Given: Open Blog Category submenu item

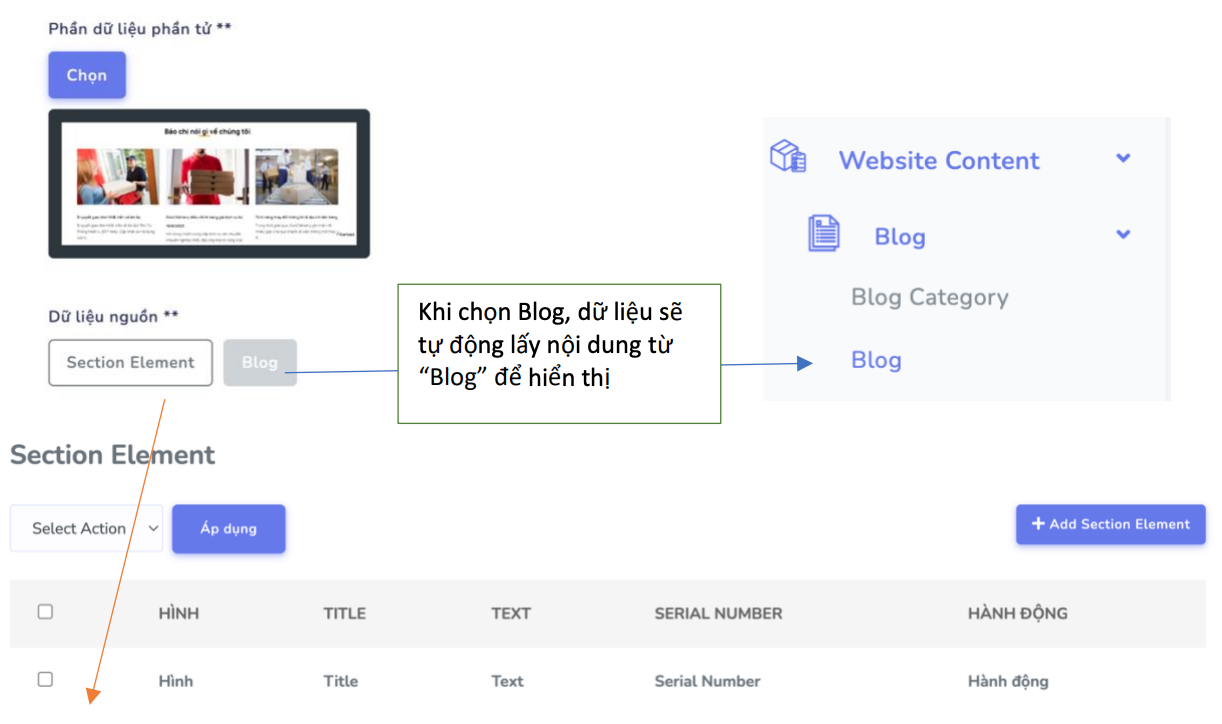Looking at the screenshot, I should pos(929,297).
